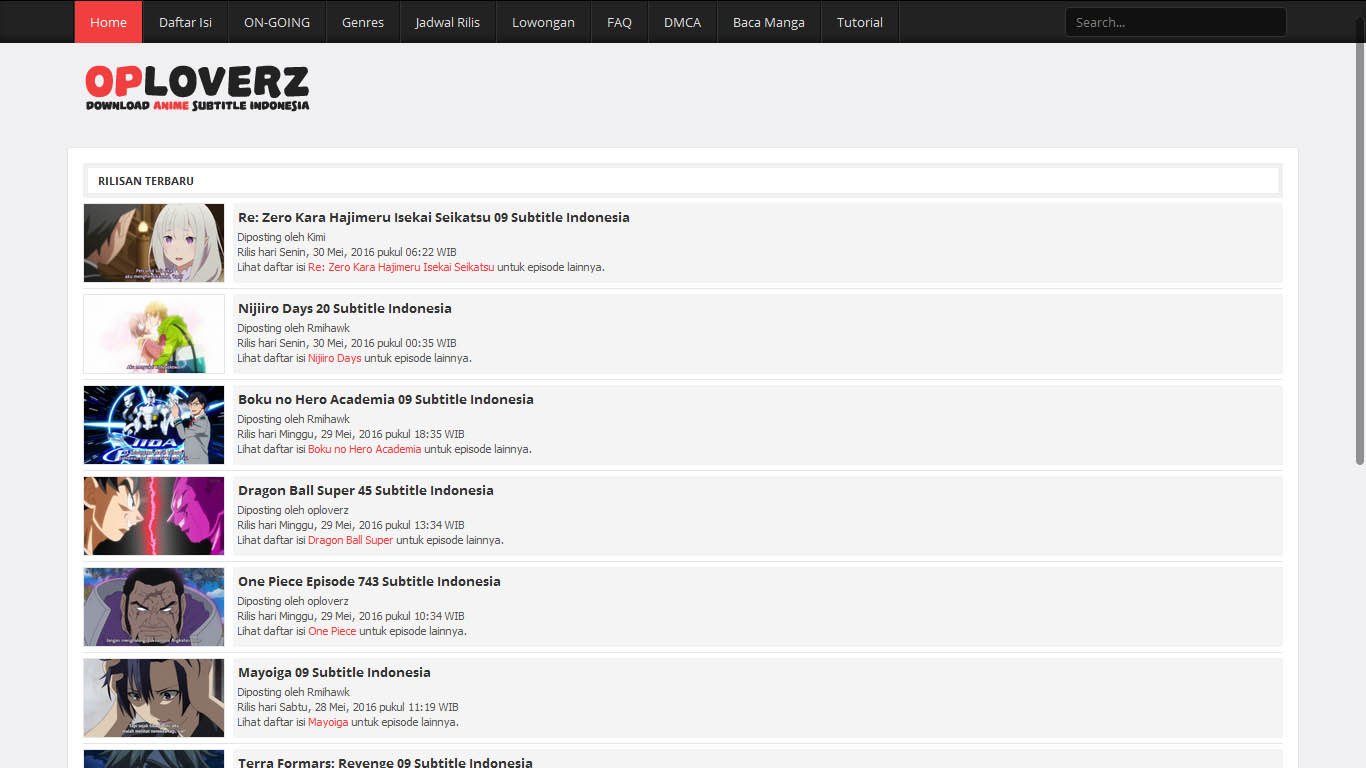Open the Tutorial menu item
This screenshot has height=768, width=1366.
pos(860,22)
